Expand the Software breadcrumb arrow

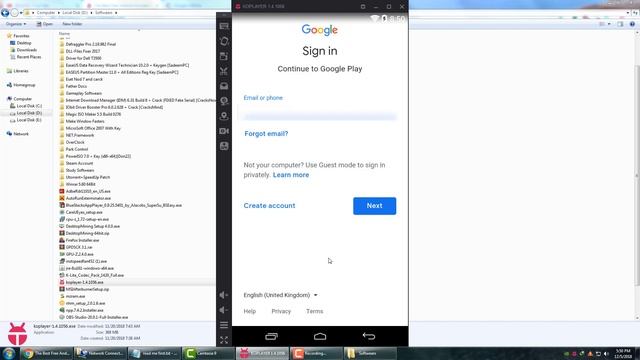coord(116,13)
